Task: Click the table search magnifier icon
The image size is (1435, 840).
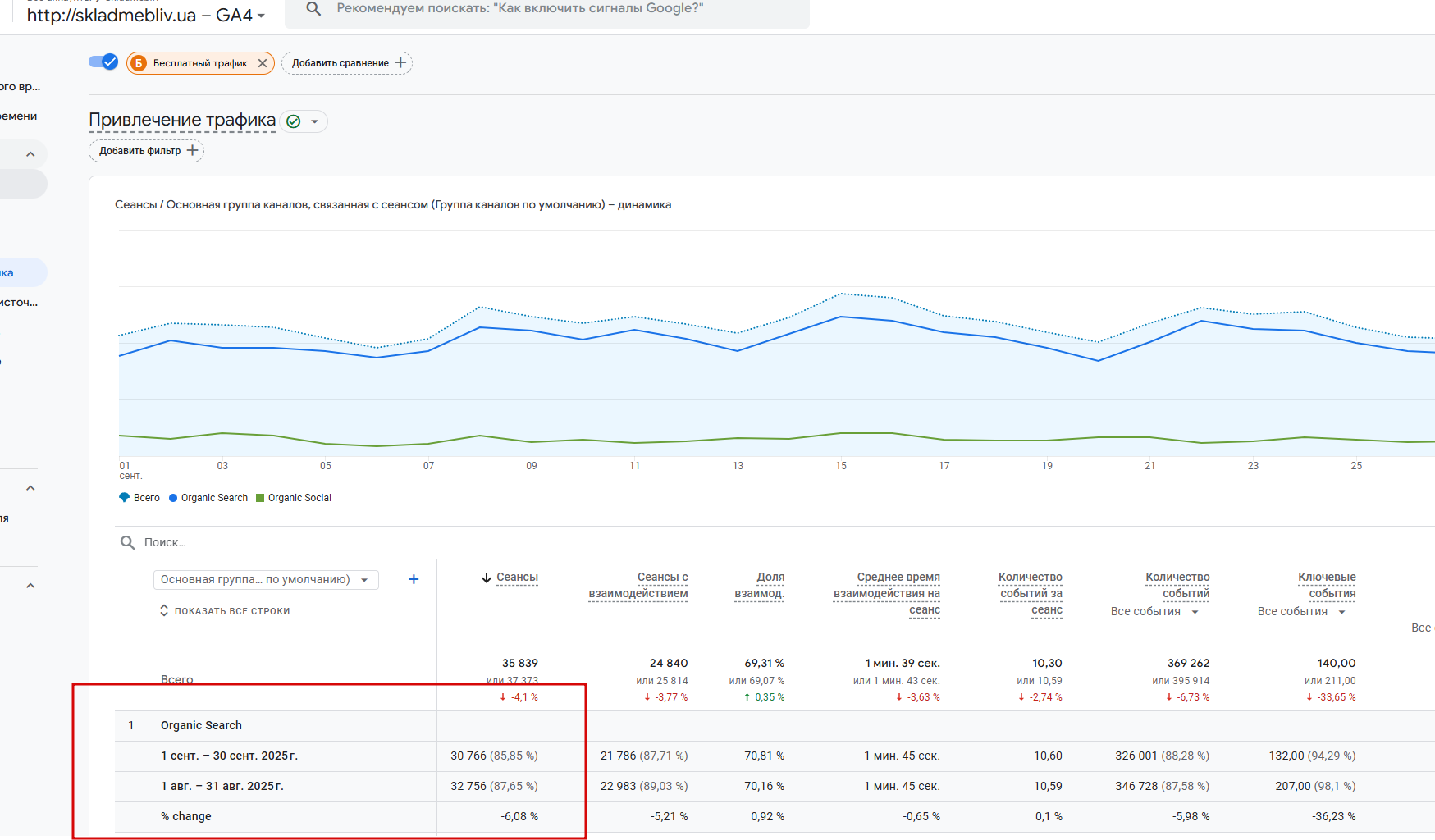Action: [x=128, y=542]
